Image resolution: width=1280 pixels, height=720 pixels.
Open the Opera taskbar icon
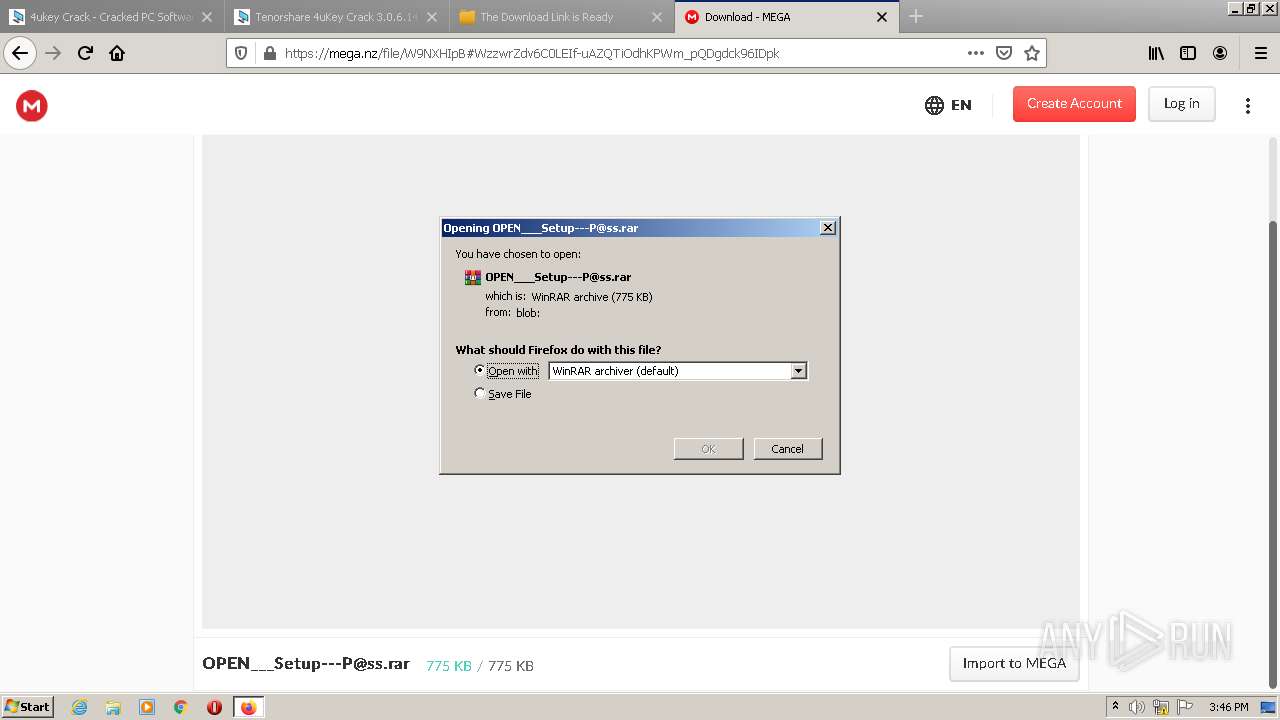(214, 707)
